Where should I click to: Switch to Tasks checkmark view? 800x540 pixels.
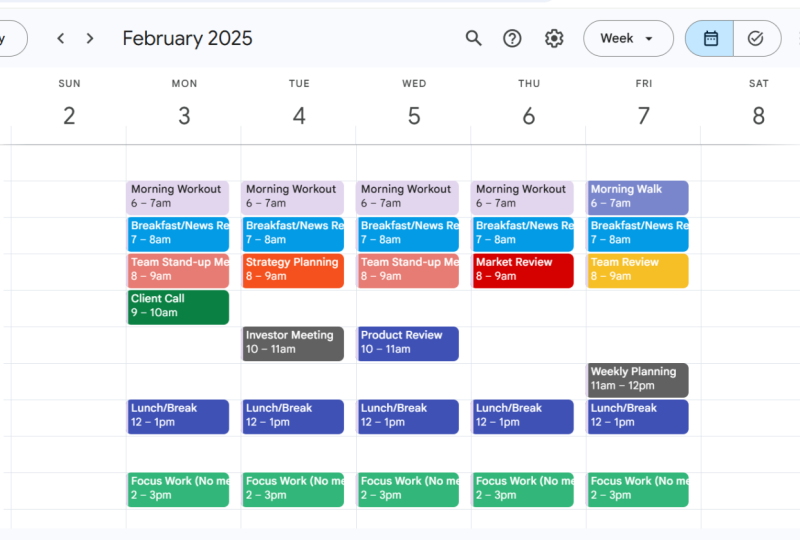point(757,38)
